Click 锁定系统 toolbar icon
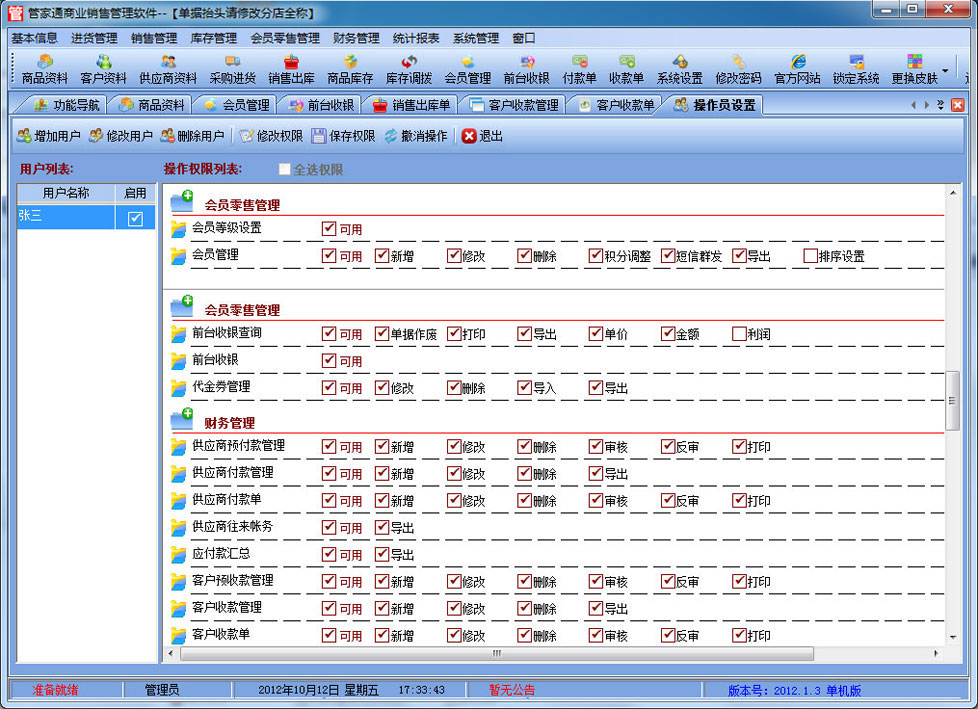This screenshot has width=978, height=709. click(x=856, y=69)
